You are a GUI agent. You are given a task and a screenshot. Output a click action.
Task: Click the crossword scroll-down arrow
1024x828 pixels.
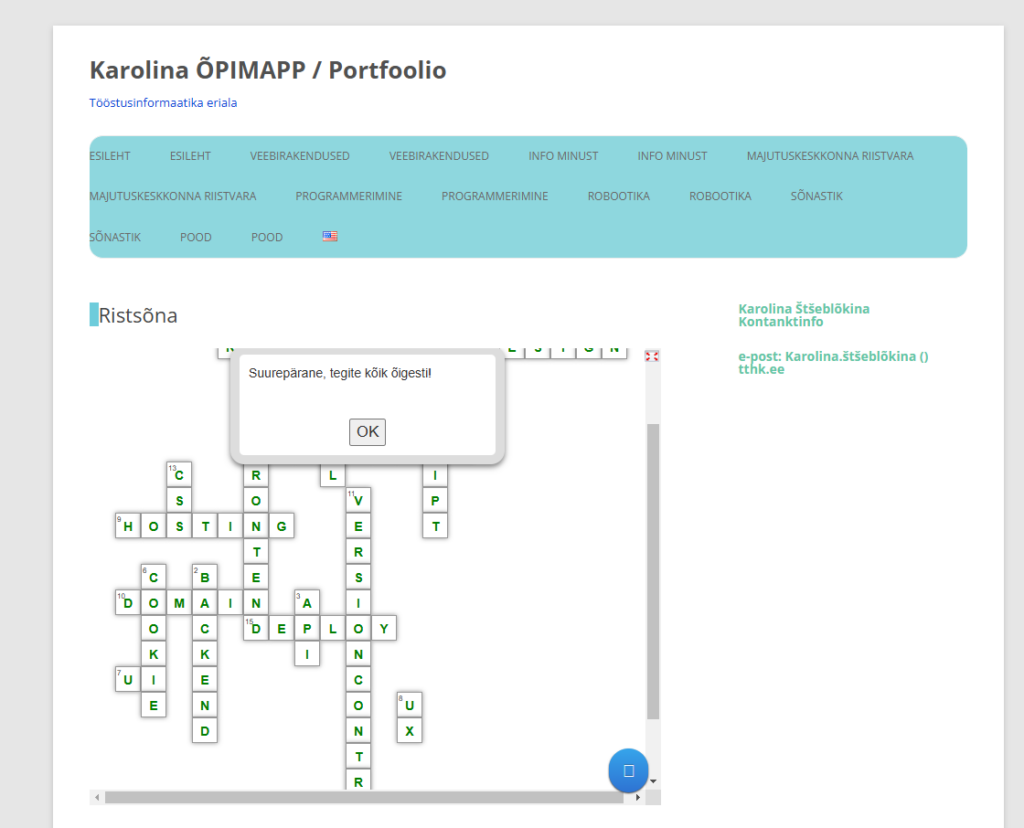click(x=653, y=781)
